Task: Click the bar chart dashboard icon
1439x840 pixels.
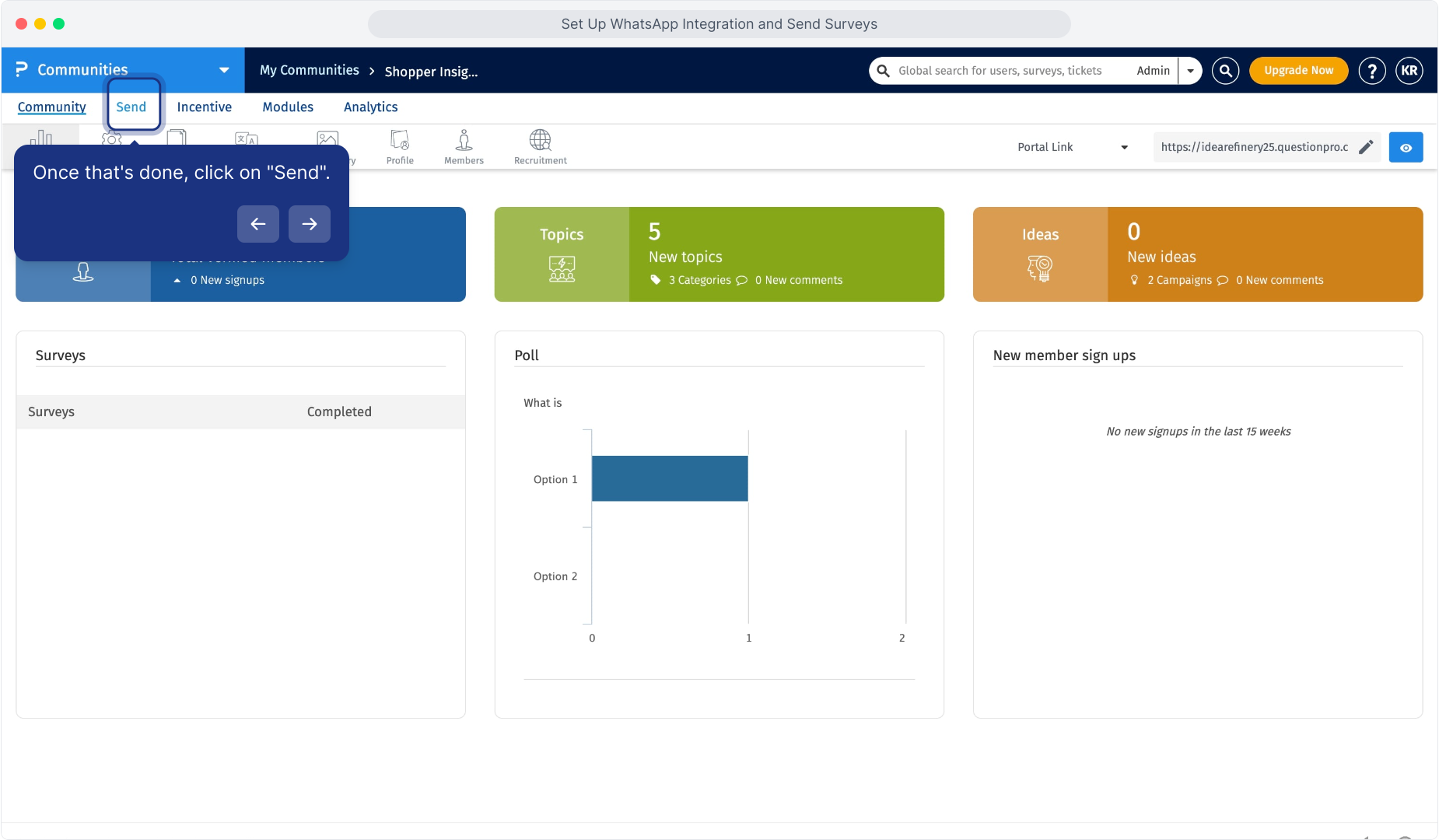Action: pyautogui.click(x=41, y=138)
